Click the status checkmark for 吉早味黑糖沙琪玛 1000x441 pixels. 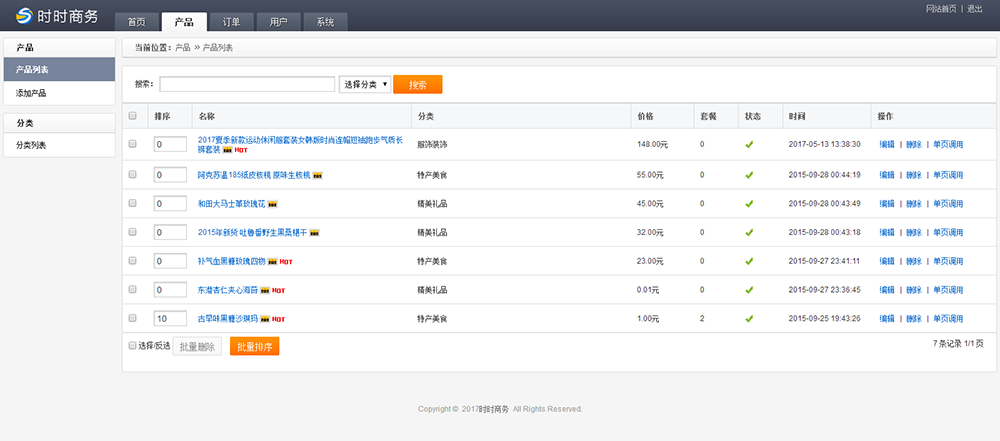coord(749,319)
